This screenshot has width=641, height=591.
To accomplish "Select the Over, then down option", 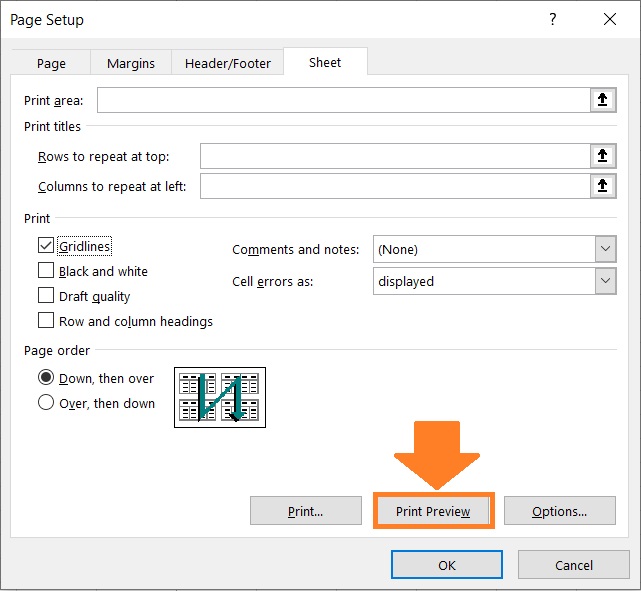I will (x=46, y=402).
